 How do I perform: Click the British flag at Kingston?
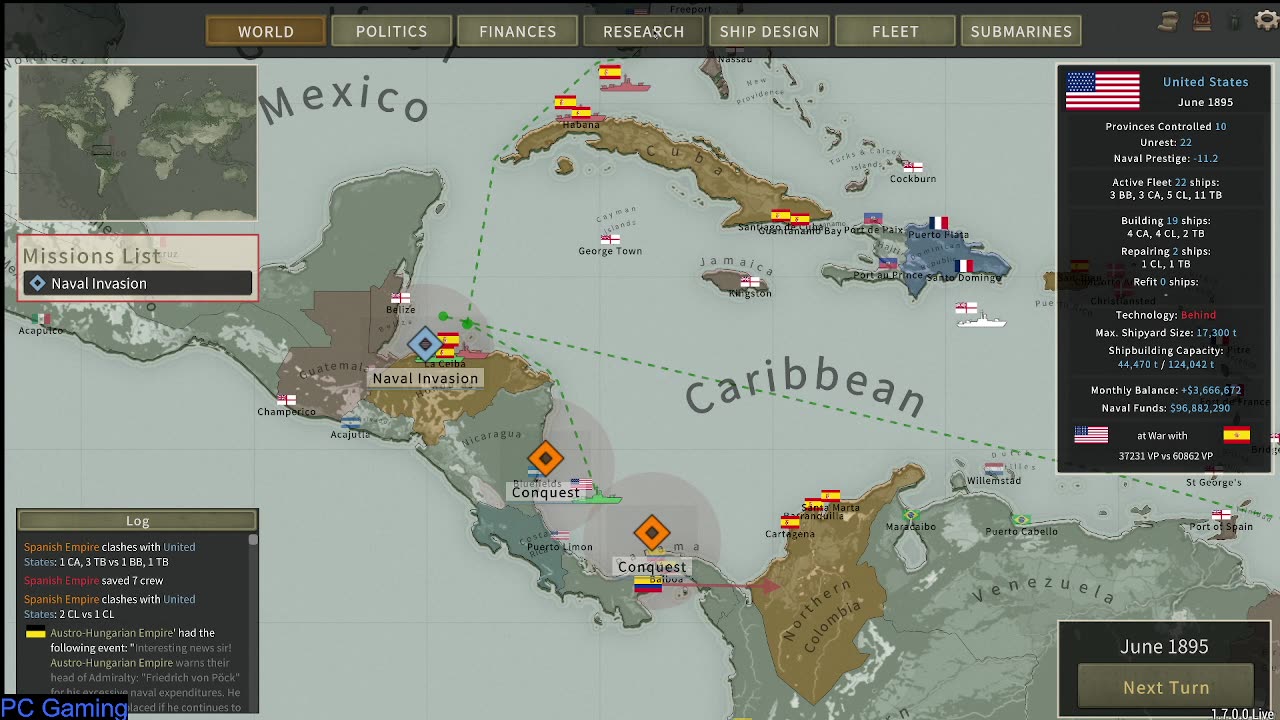point(750,282)
